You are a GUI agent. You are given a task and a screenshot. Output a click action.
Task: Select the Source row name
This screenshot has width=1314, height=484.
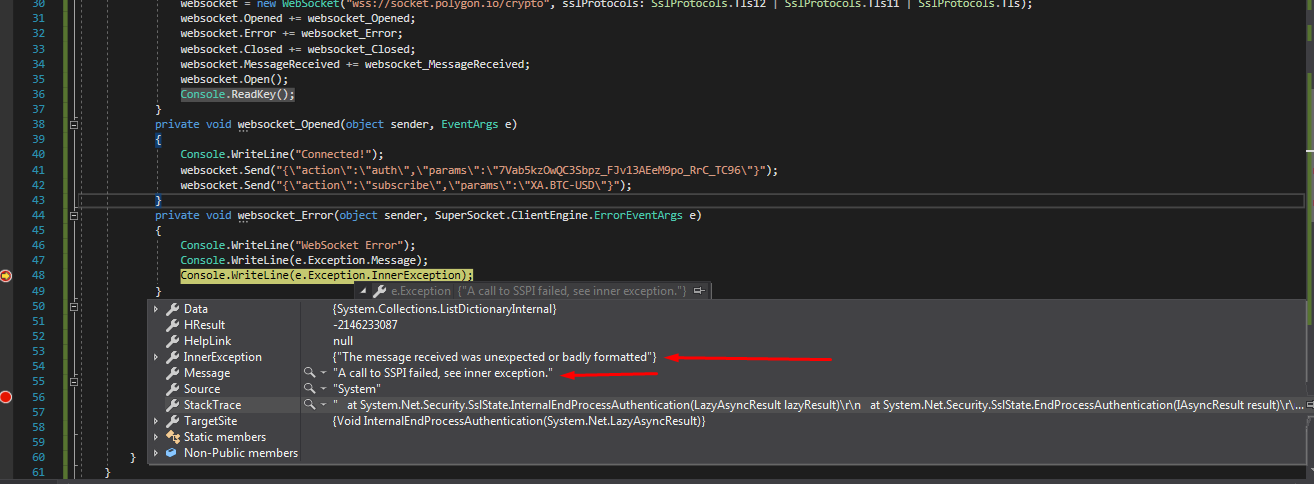click(x=202, y=389)
